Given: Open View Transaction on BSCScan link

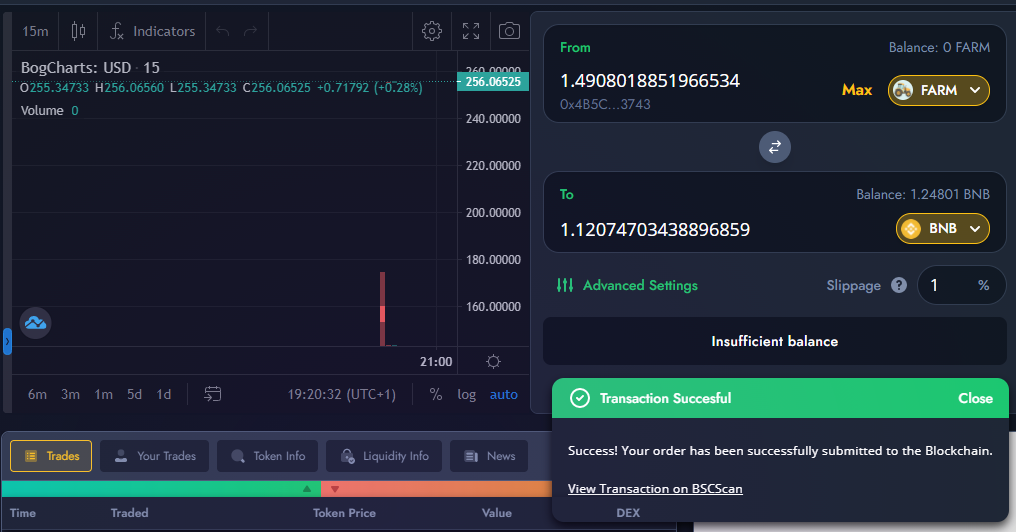Looking at the screenshot, I should (655, 489).
